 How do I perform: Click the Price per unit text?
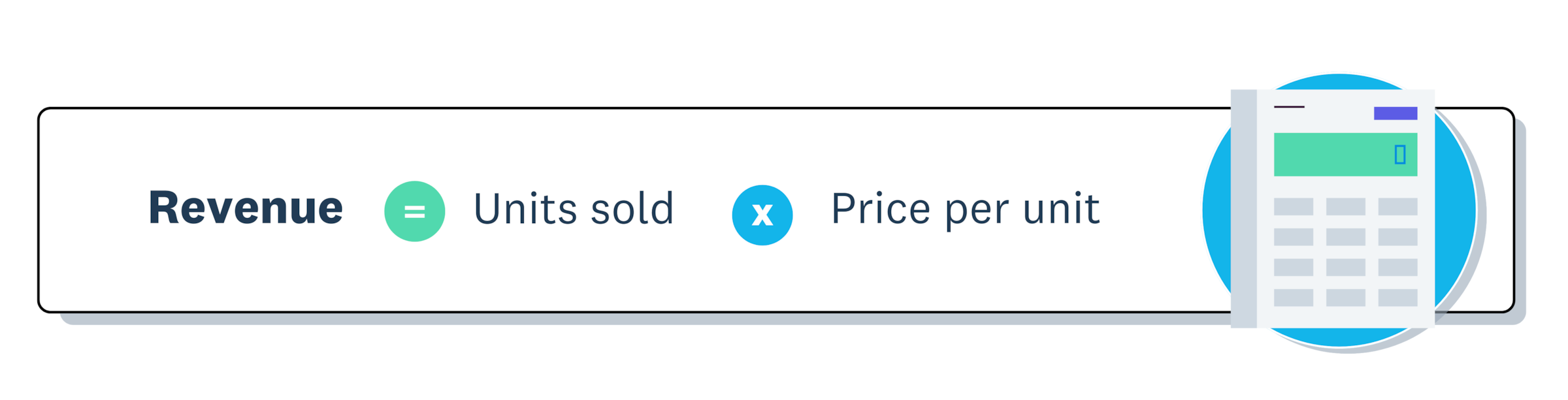tap(965, 210)
